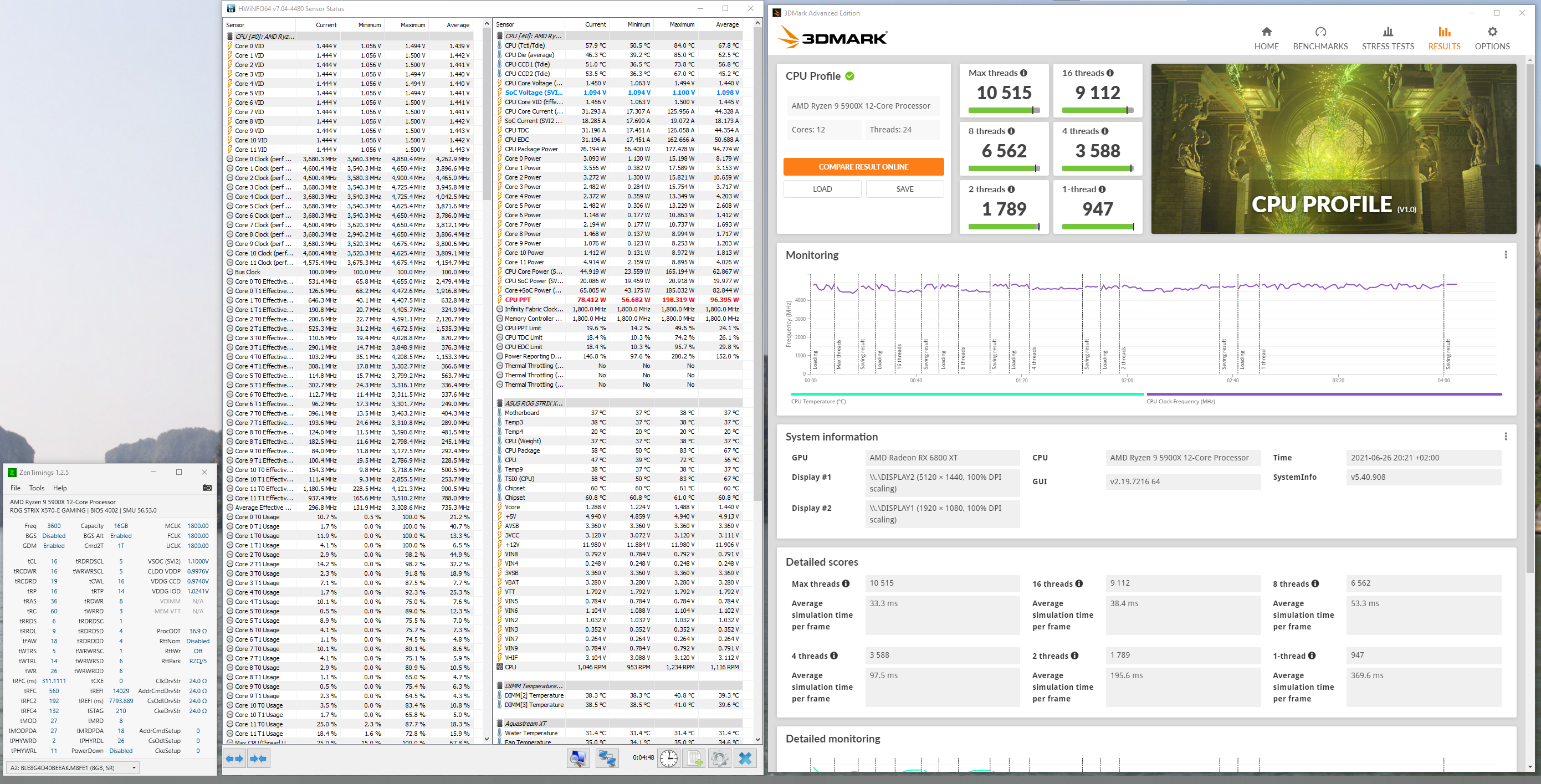Open System information three-dot menu
This screenshot has width=1541, height=784.
click(1506, 437)
